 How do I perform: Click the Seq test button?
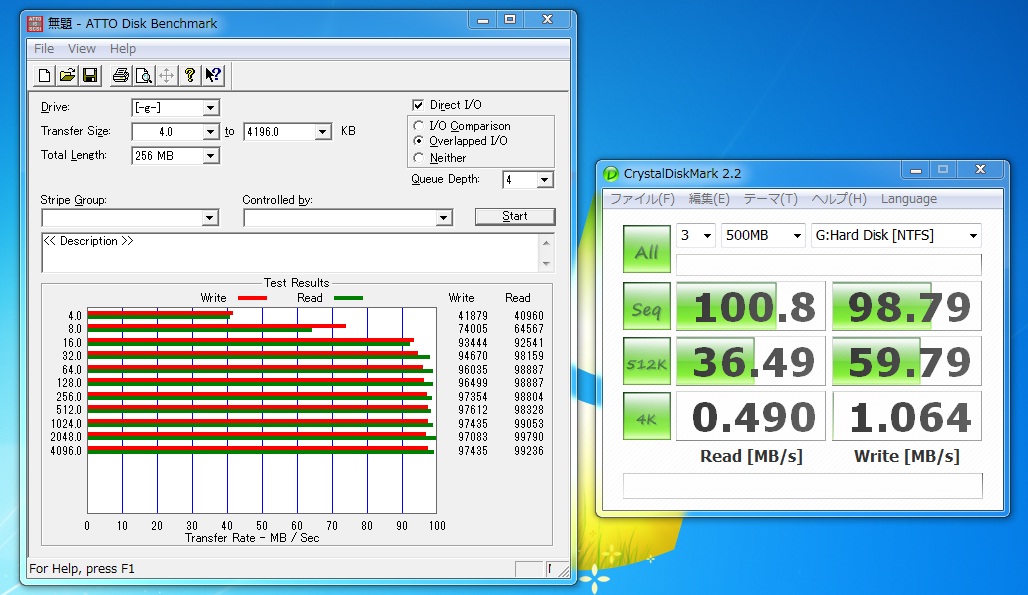click(646, 307)
